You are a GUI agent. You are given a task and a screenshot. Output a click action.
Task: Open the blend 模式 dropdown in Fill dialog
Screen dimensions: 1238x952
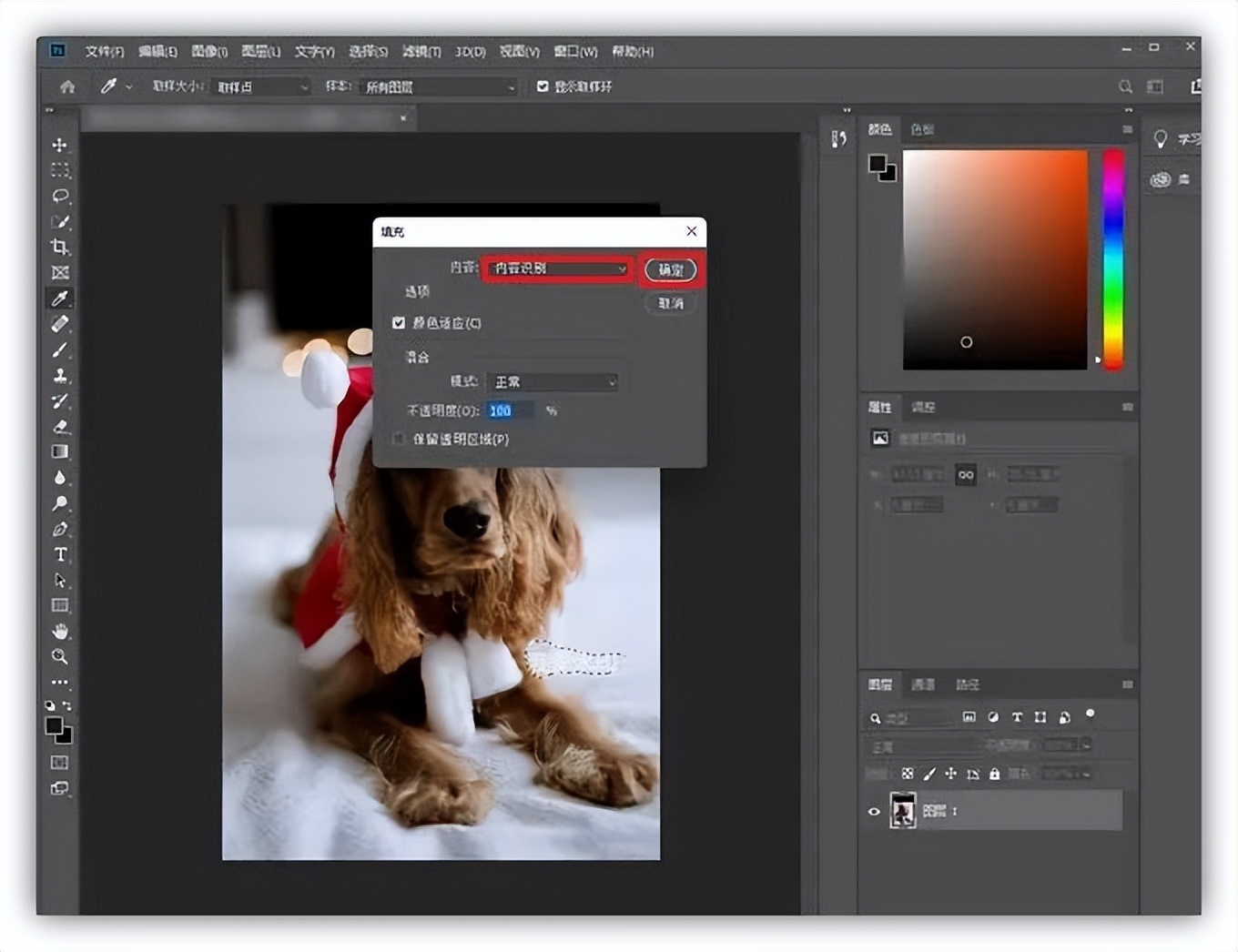[x=553, y=381]
